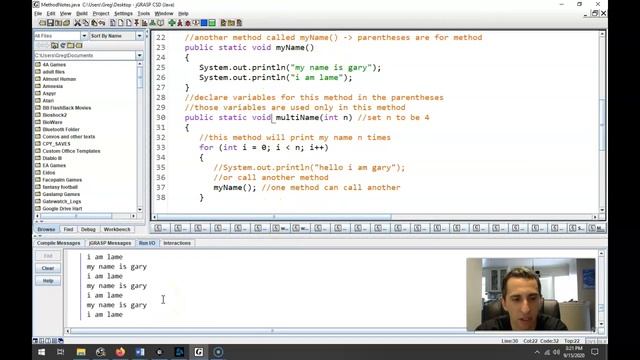Open the All Files filter dropdown
640x360 pixels.
(84, 36)
